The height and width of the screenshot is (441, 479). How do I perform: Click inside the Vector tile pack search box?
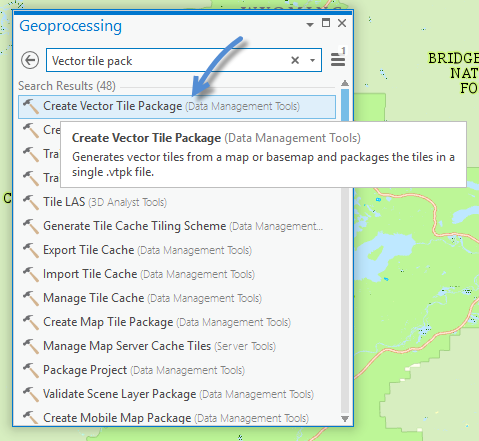[167, 60]
